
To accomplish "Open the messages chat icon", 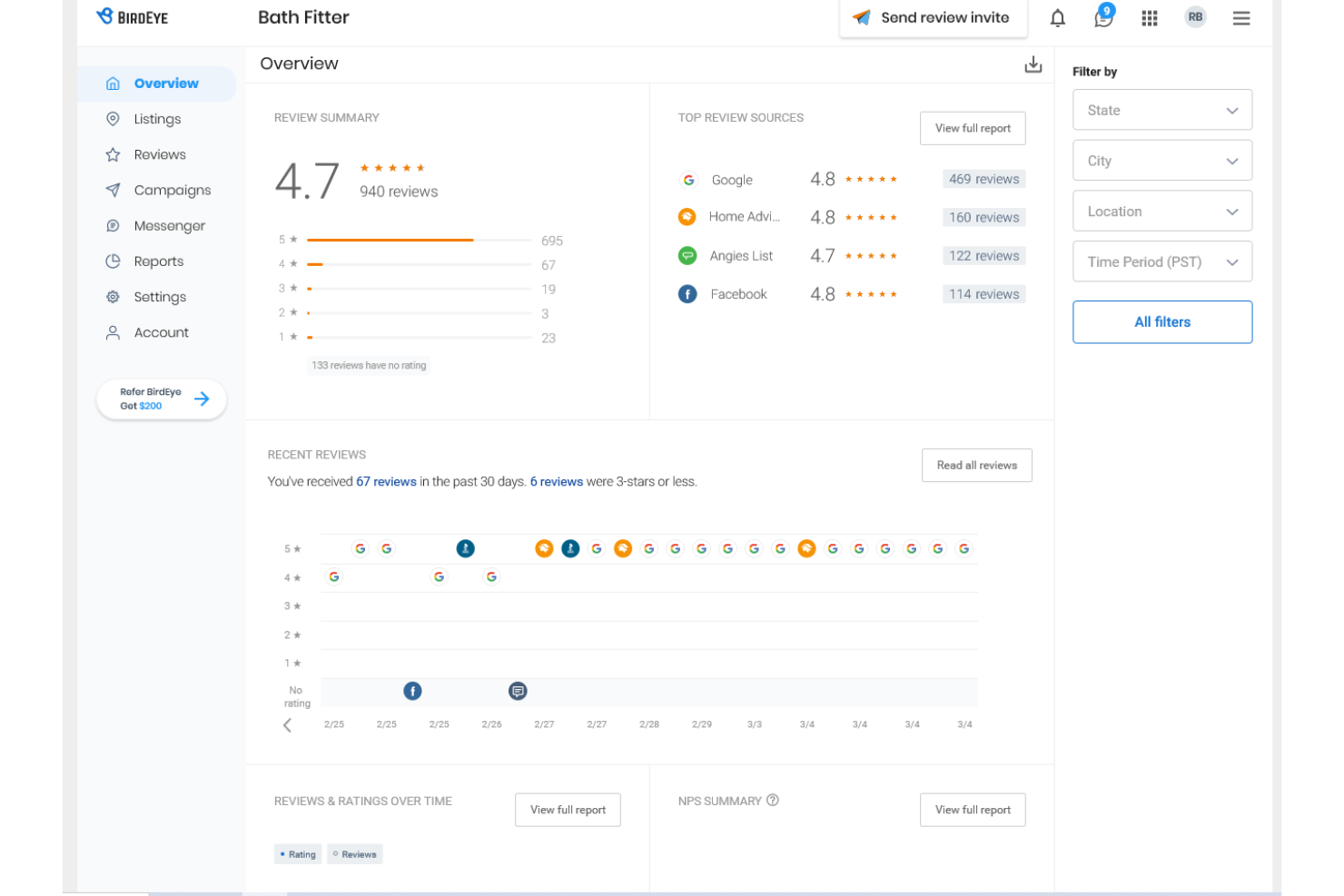I will point(1104,17).
